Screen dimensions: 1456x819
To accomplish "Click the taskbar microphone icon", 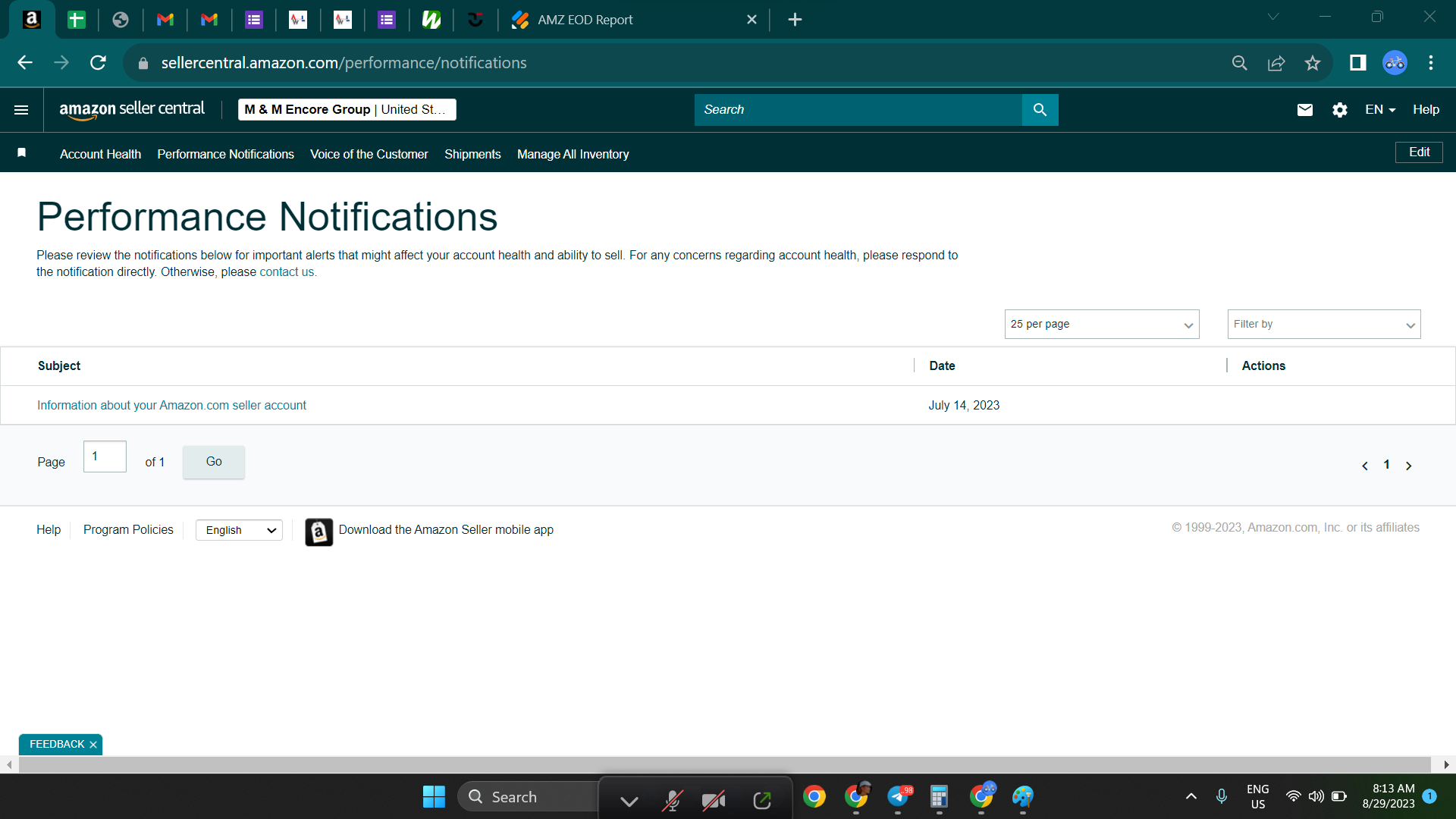I will pyautogui.click(x=1221, y=796).
